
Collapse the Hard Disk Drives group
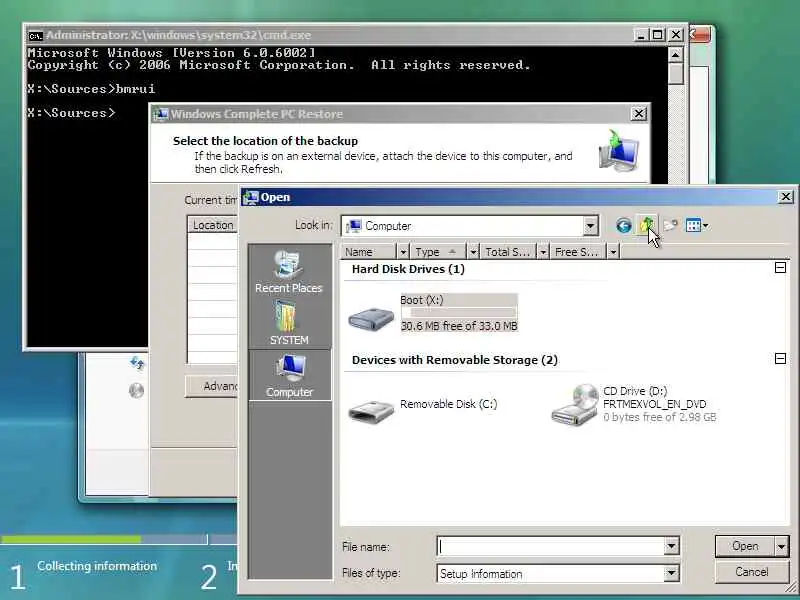point(780,267)
